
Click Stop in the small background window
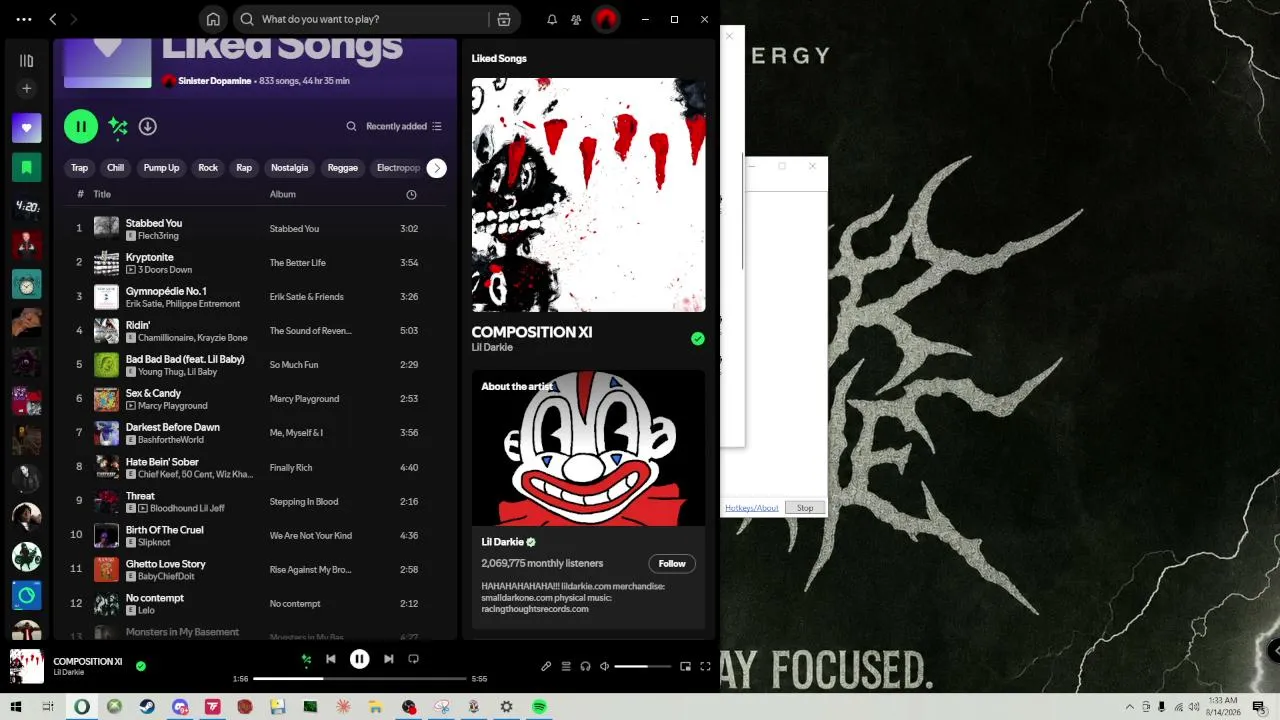[x=805, y=508]
